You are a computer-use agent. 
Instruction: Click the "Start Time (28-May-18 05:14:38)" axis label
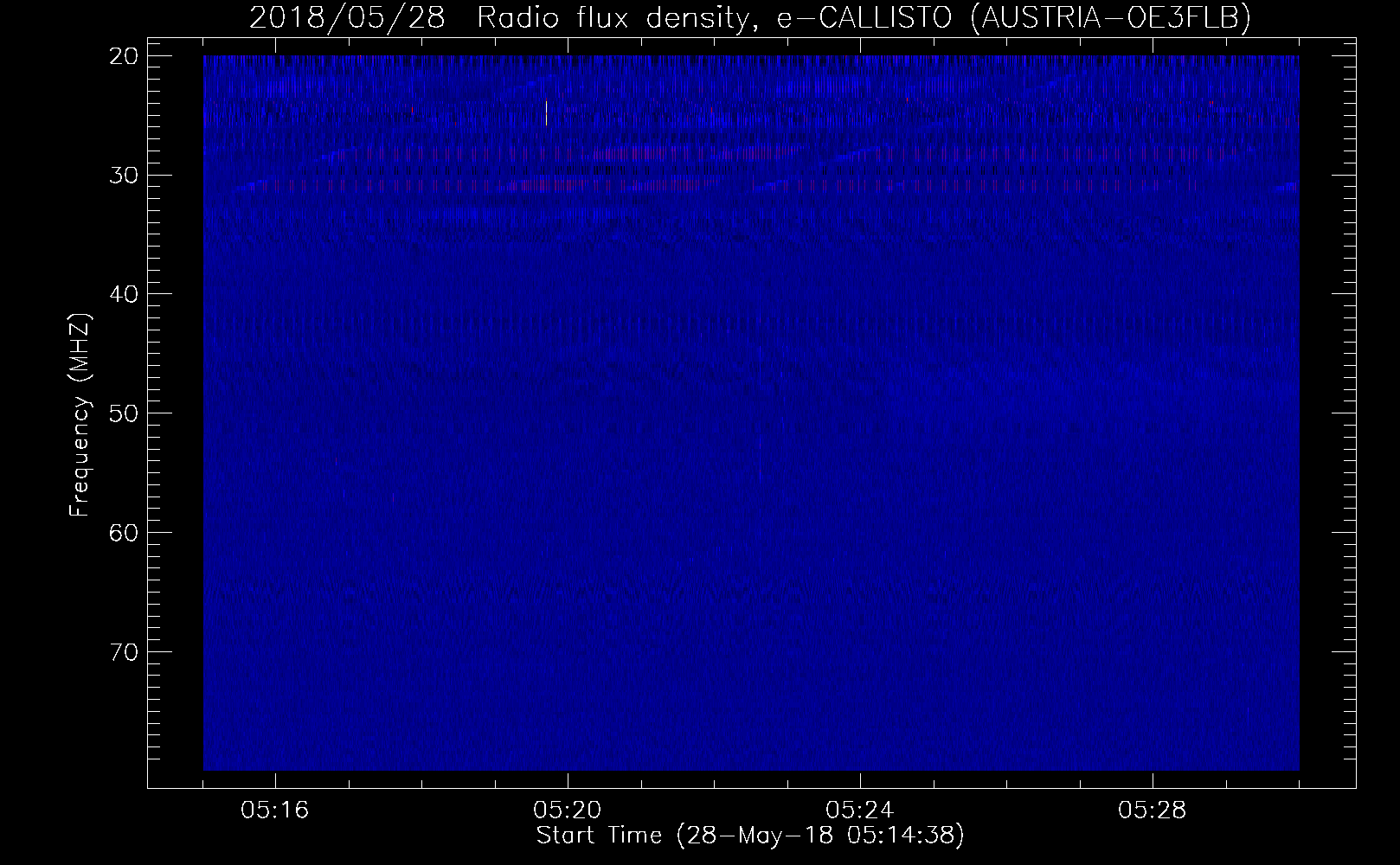(750, 836)
